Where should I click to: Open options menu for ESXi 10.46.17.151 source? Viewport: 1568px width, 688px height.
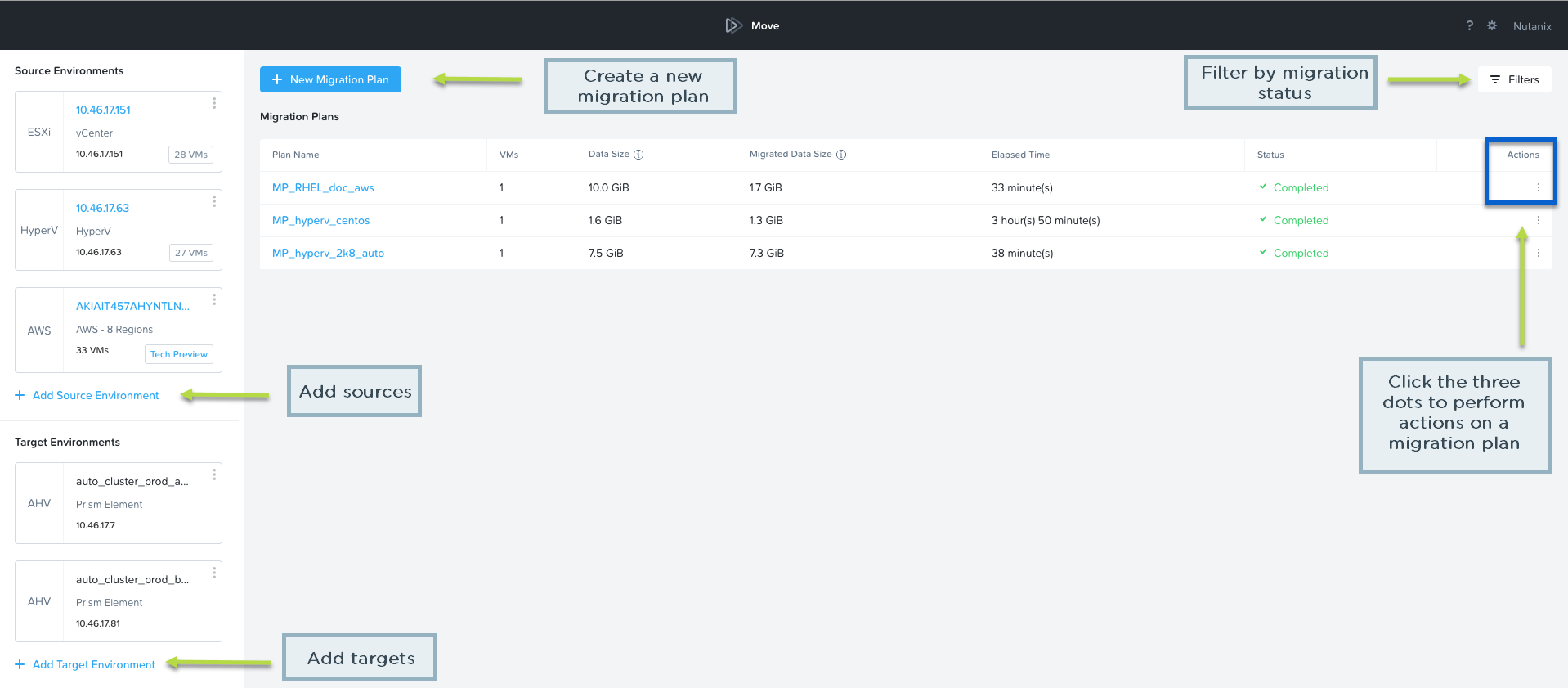click(214, 103)
